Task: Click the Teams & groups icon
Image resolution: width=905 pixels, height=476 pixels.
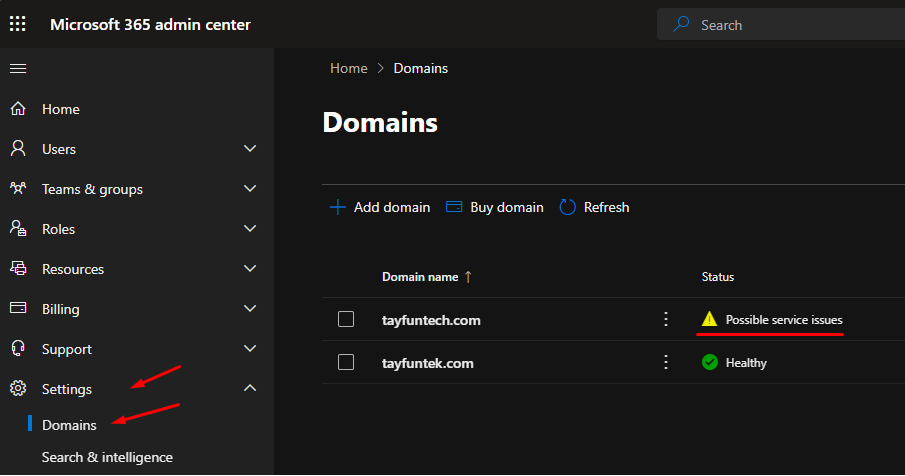Action: pyautogui.click(x=18, y=189)
